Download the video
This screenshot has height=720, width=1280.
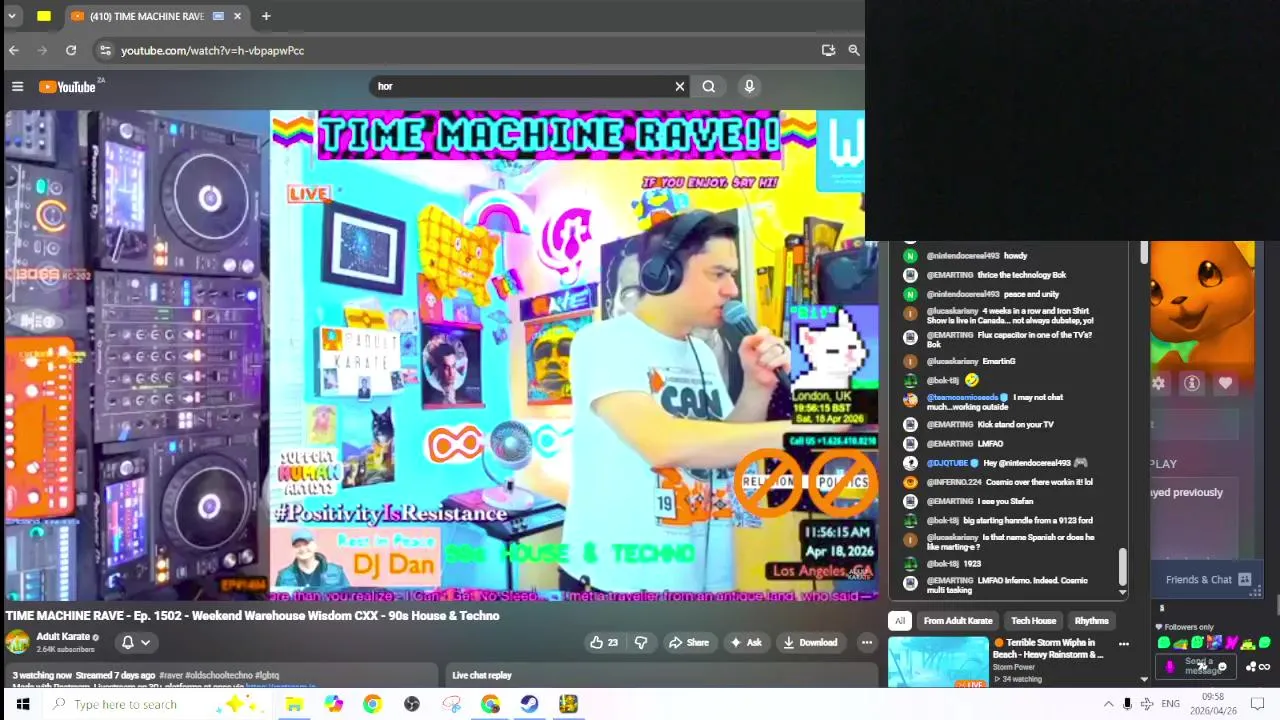coord(810,642)
